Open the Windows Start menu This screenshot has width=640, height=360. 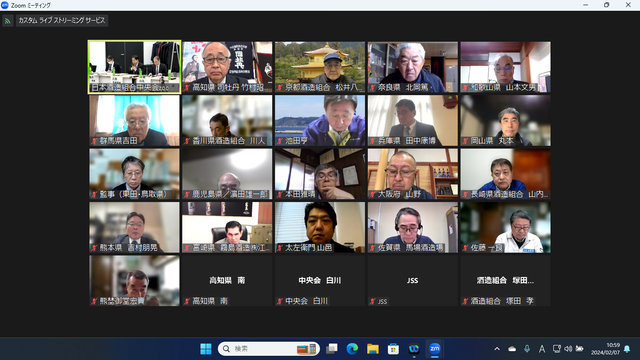pos(206,349)
